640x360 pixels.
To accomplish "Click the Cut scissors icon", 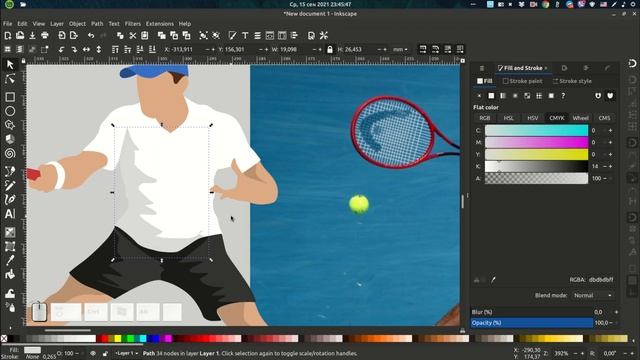I will (133, 36).
